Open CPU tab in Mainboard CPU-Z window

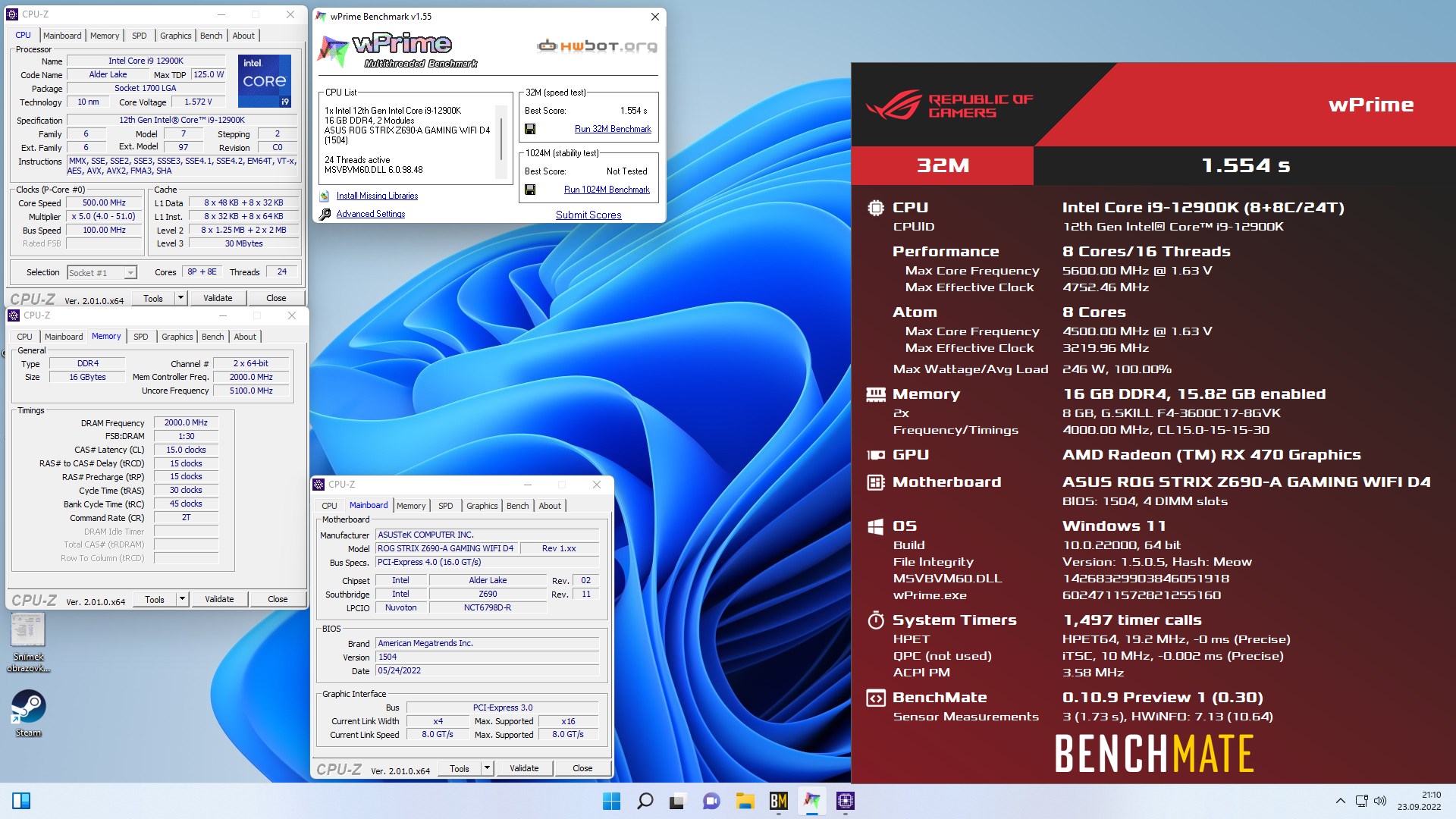pyautogui.click(x=329, y=506)
